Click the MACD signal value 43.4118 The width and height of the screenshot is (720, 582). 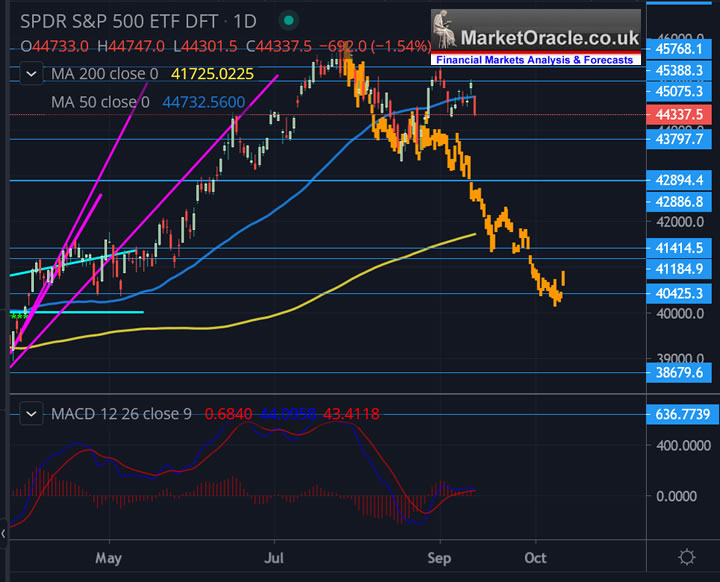point(351,414)
